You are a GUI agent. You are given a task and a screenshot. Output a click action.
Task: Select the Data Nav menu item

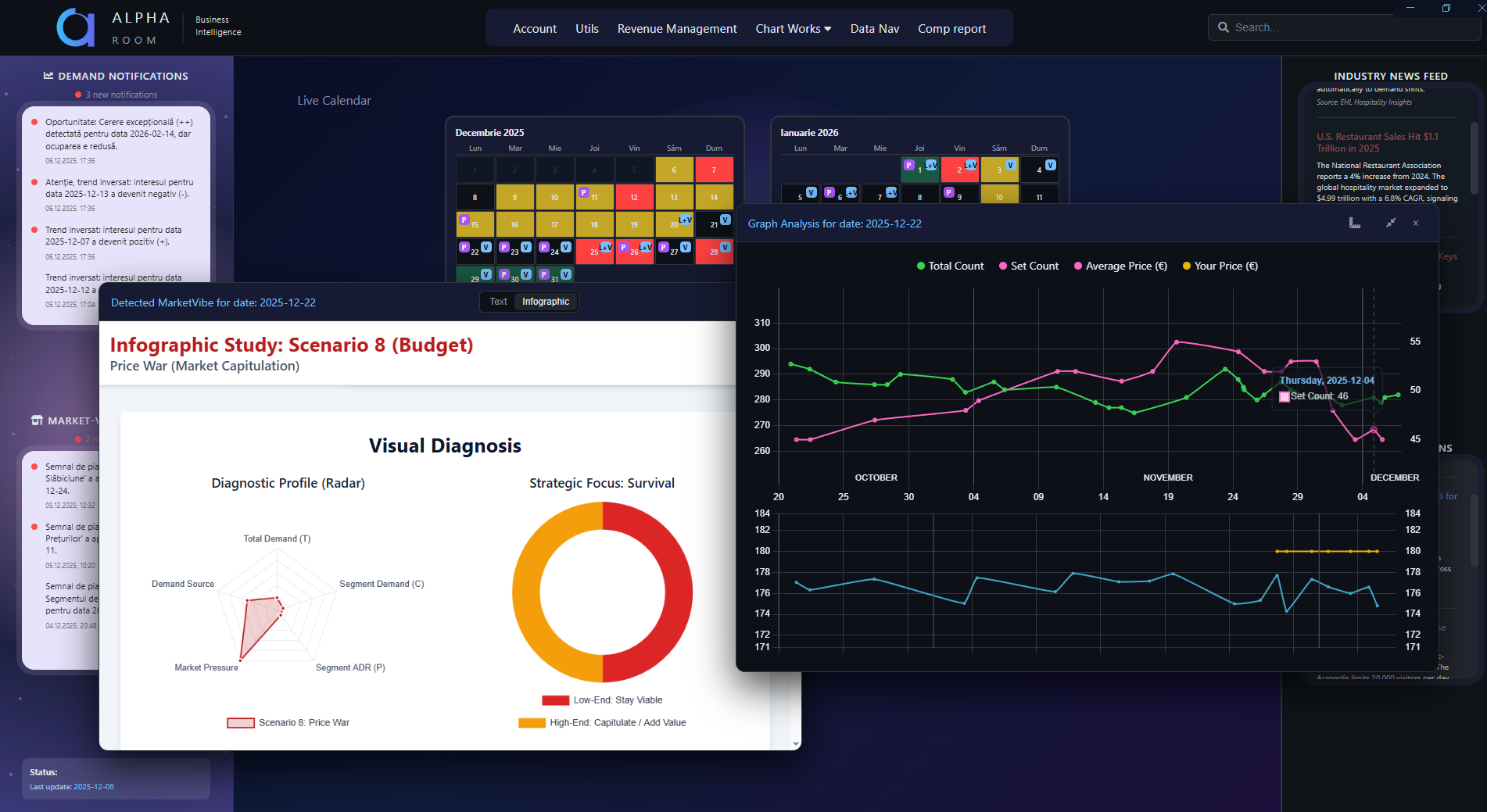[x=874, y=28]
